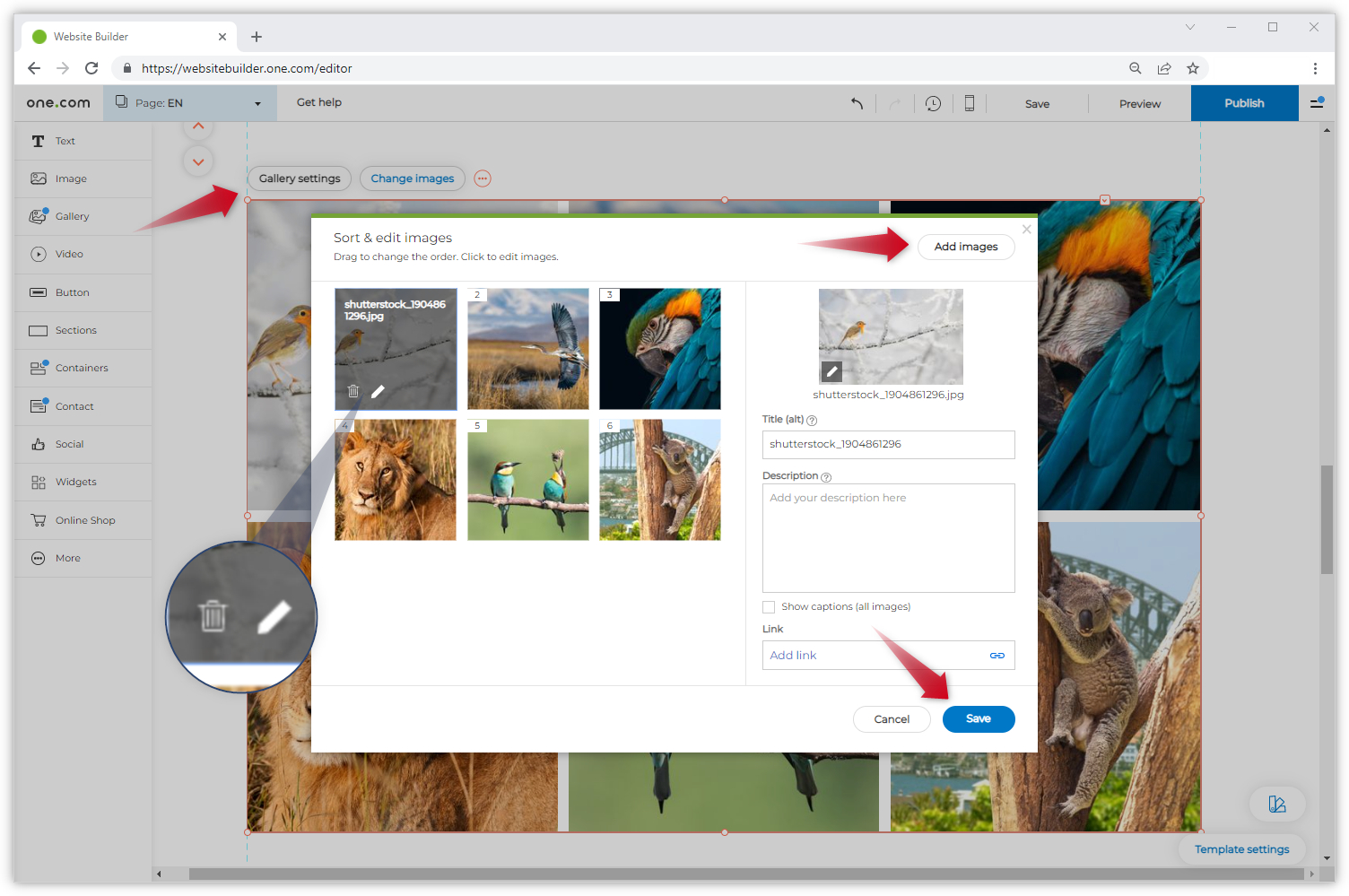Viewport: 1349px width, 896px height.
Task: Click the trash icon on first gallery thumbnail
Action: (353, 391)
